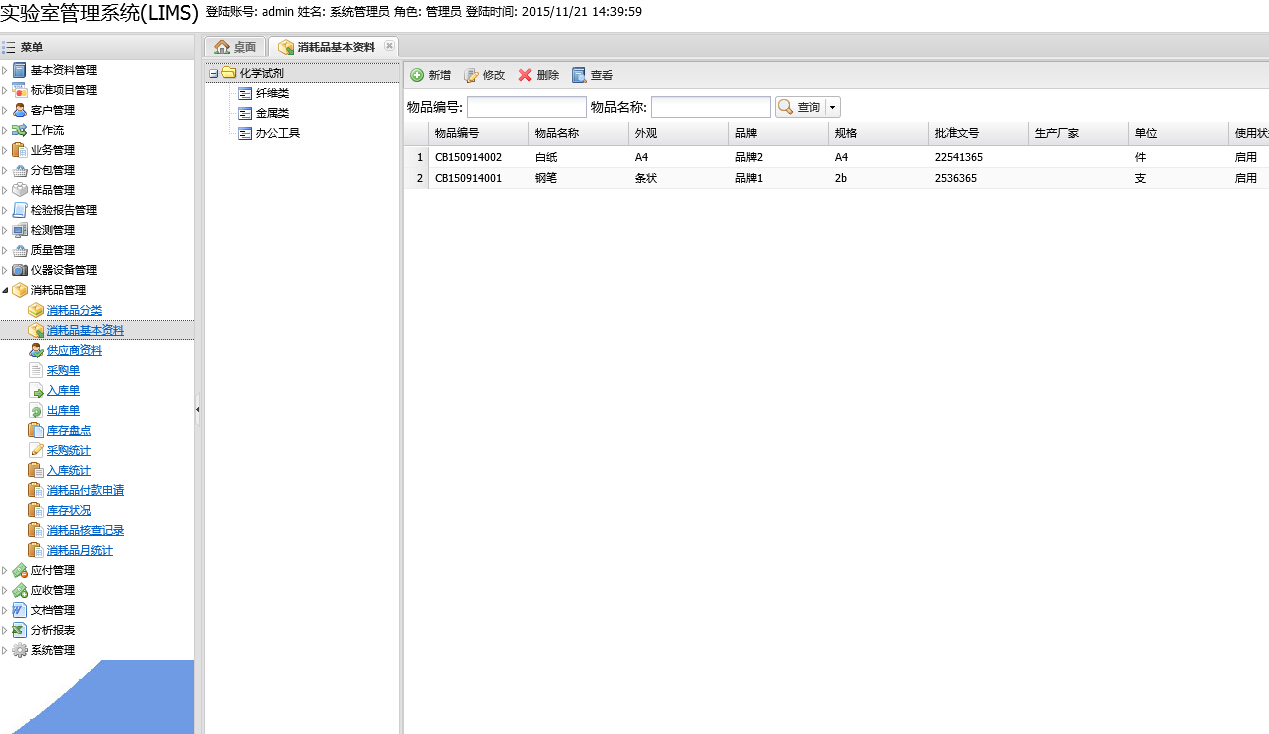Open the 库存盘点 link
Screen dimensions: 1269x734
click(x=69, y=430)
